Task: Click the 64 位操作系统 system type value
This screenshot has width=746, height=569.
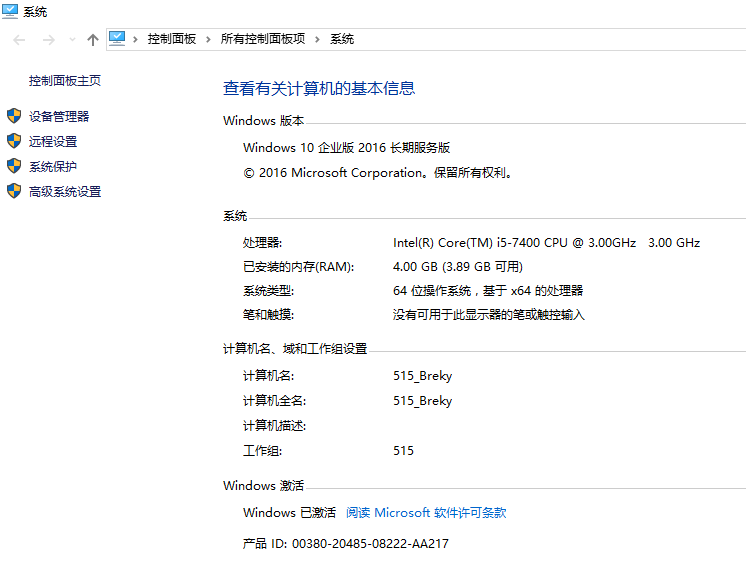Action: [488, 291]
